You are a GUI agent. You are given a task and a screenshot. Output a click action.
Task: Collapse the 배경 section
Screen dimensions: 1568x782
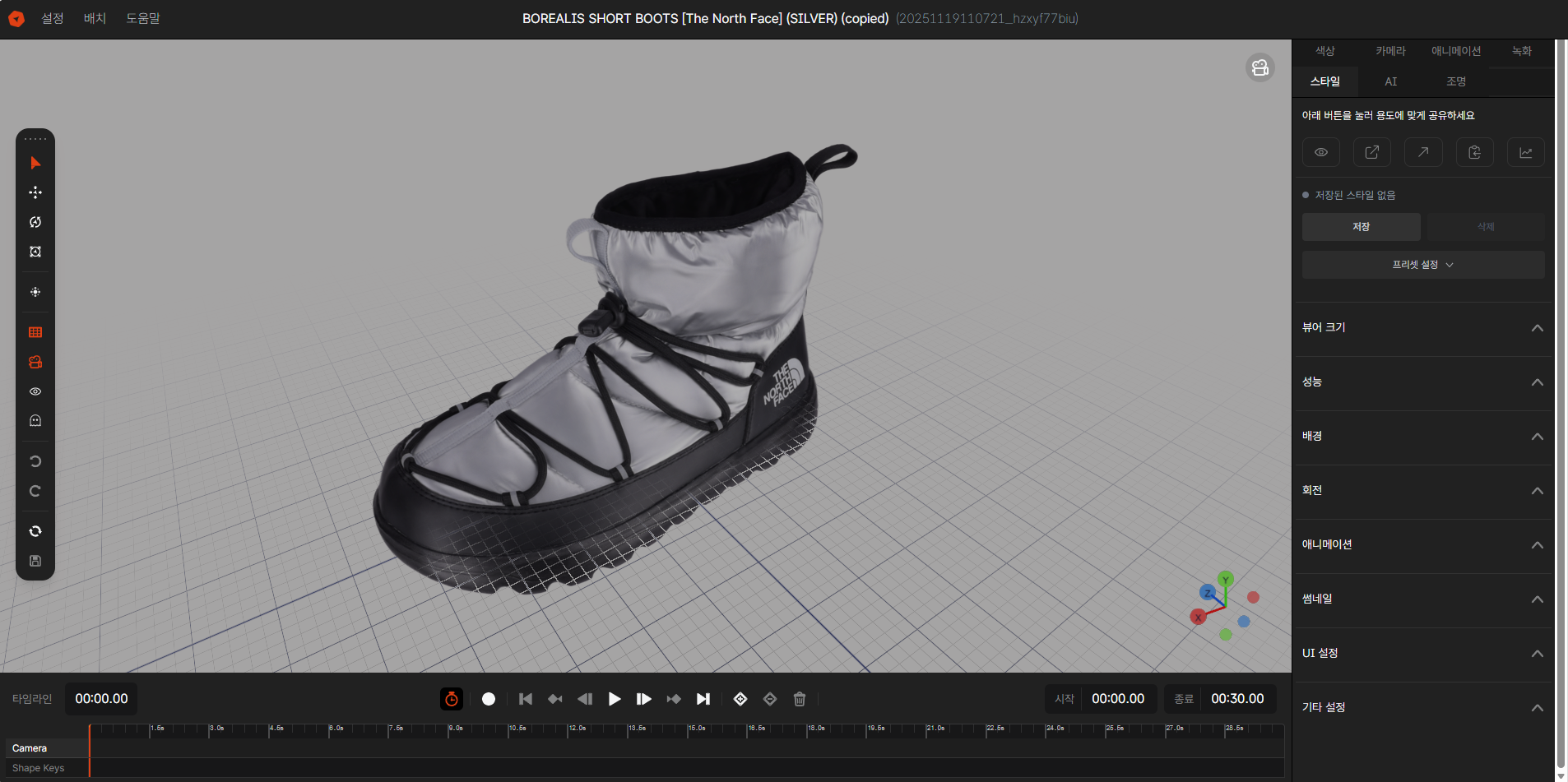(x=1536, y=437)
